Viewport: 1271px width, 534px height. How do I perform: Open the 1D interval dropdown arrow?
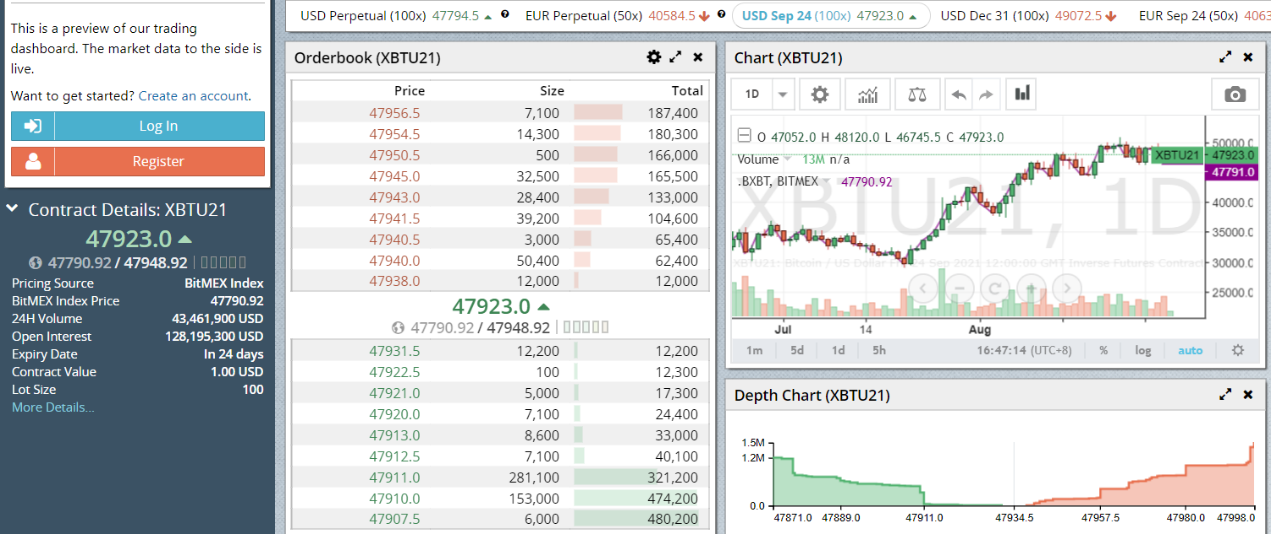click(783, 95)
